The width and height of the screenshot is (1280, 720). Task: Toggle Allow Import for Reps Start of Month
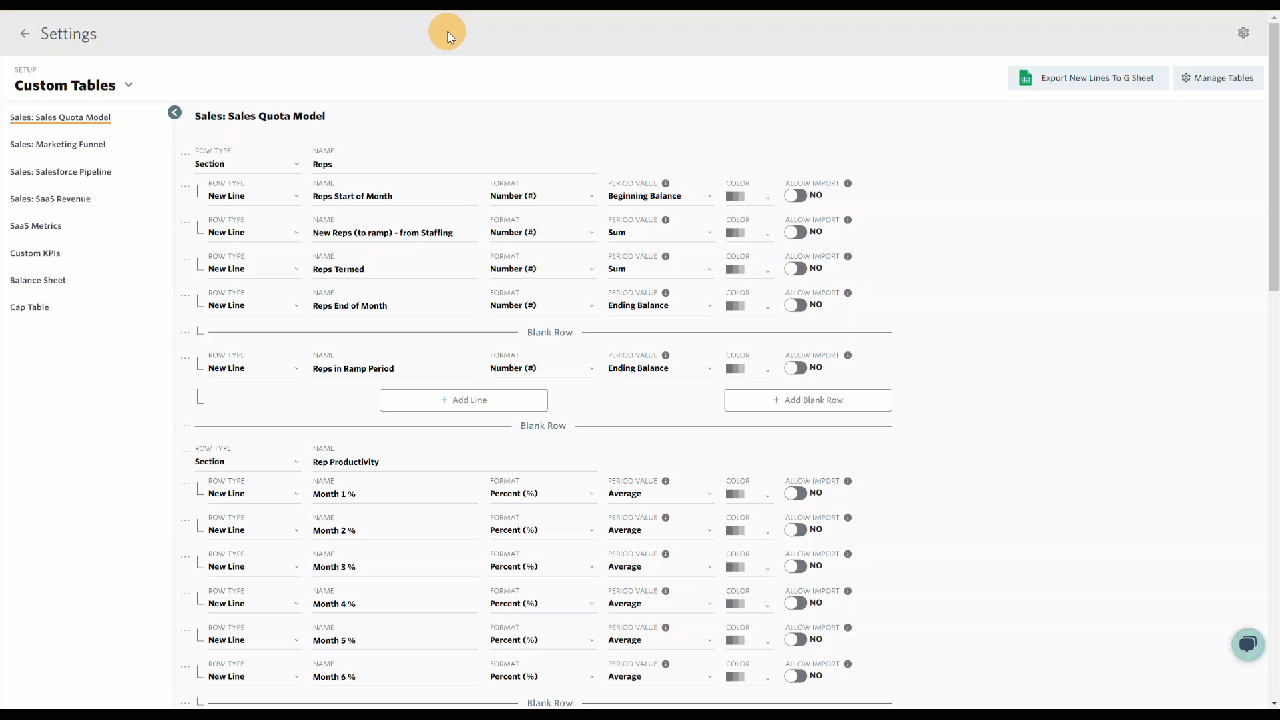point(796,196)
